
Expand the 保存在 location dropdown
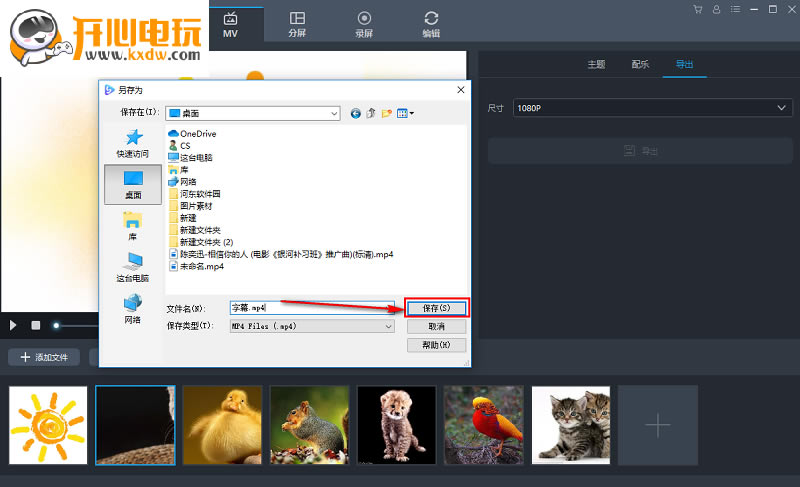335,113
